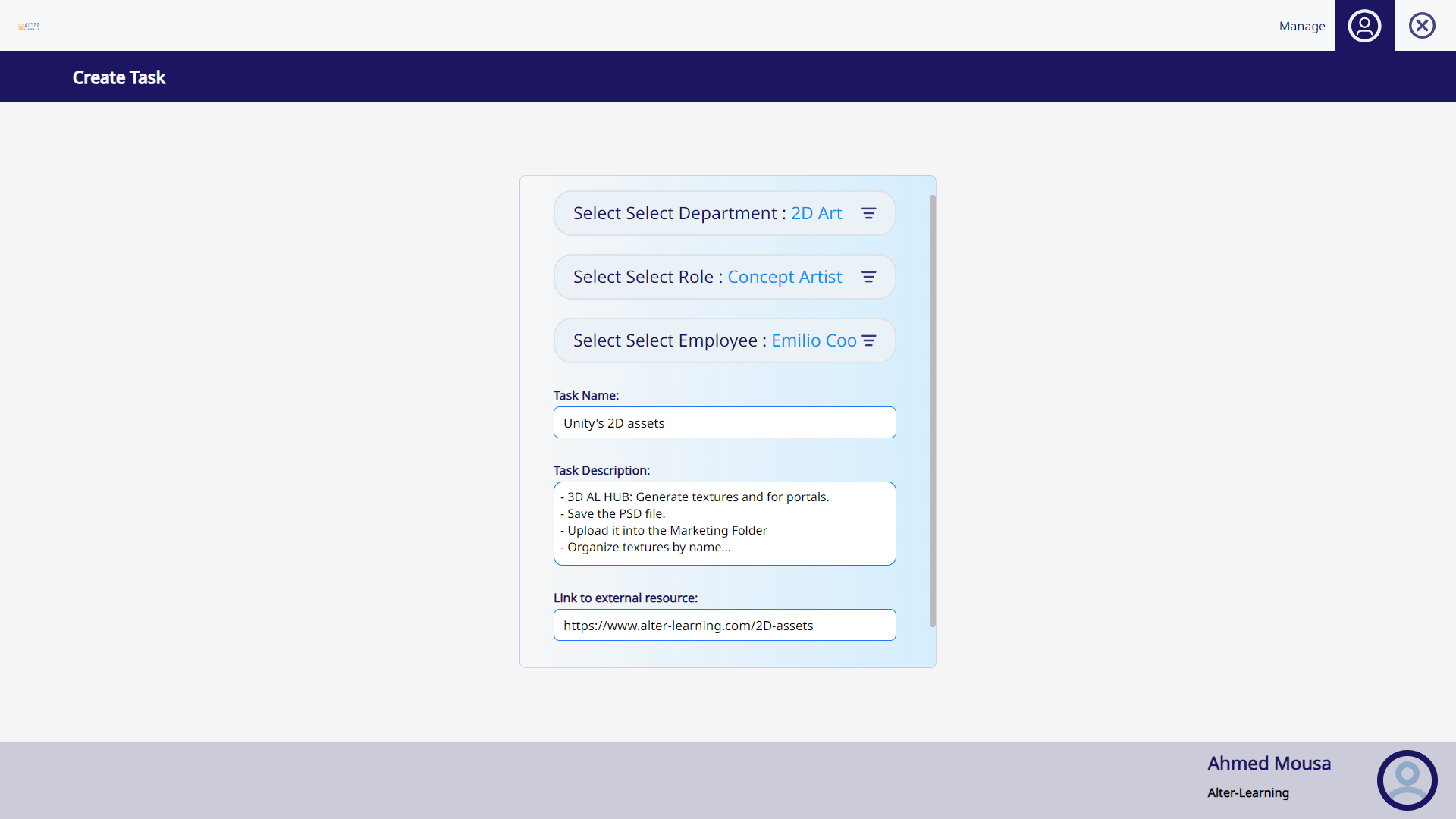Click the form's vertical scrollbar
The image size is (1456, 819).
933,409
